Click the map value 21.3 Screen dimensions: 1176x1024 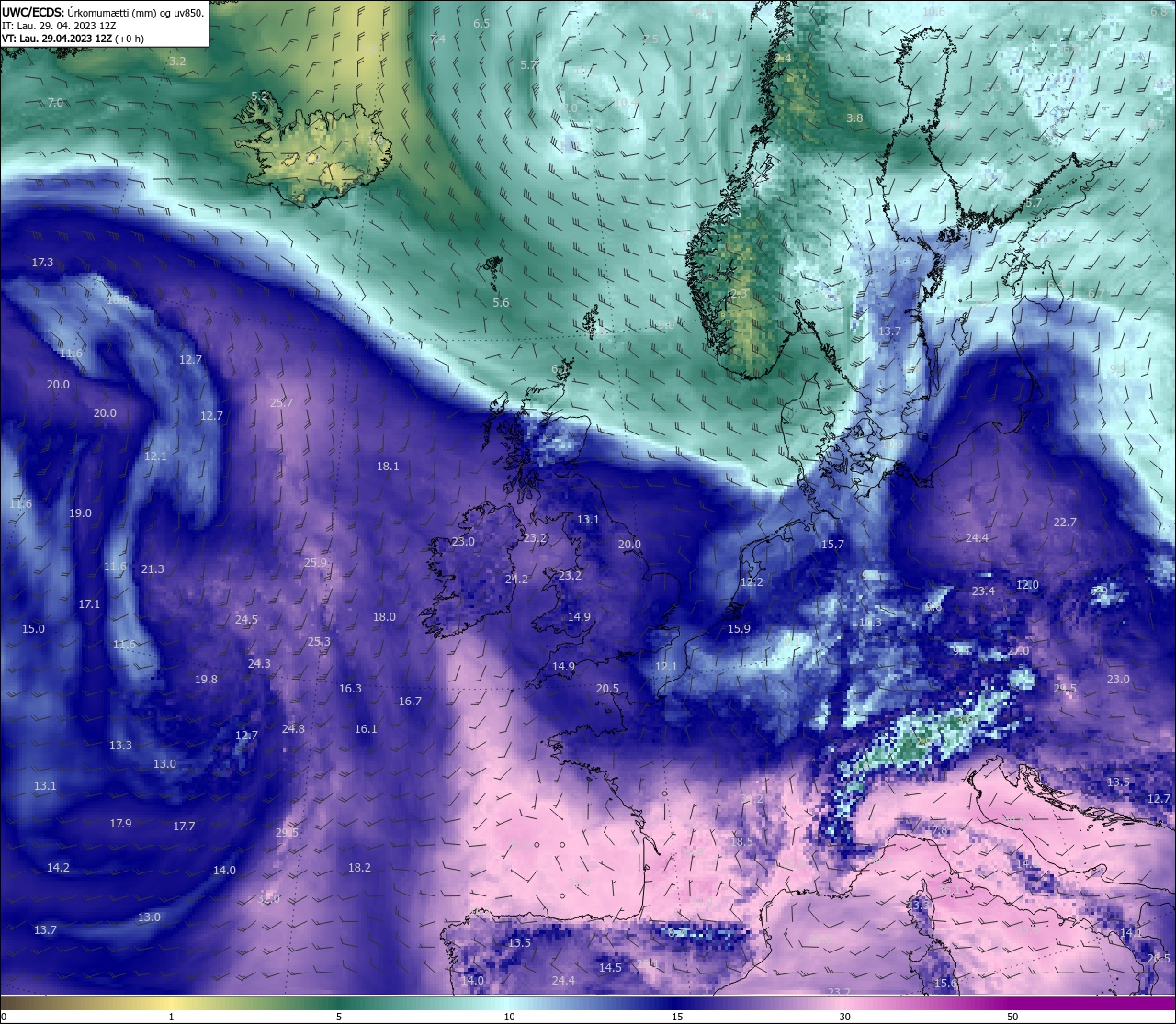pyautogui.click(x=153, y=569)
